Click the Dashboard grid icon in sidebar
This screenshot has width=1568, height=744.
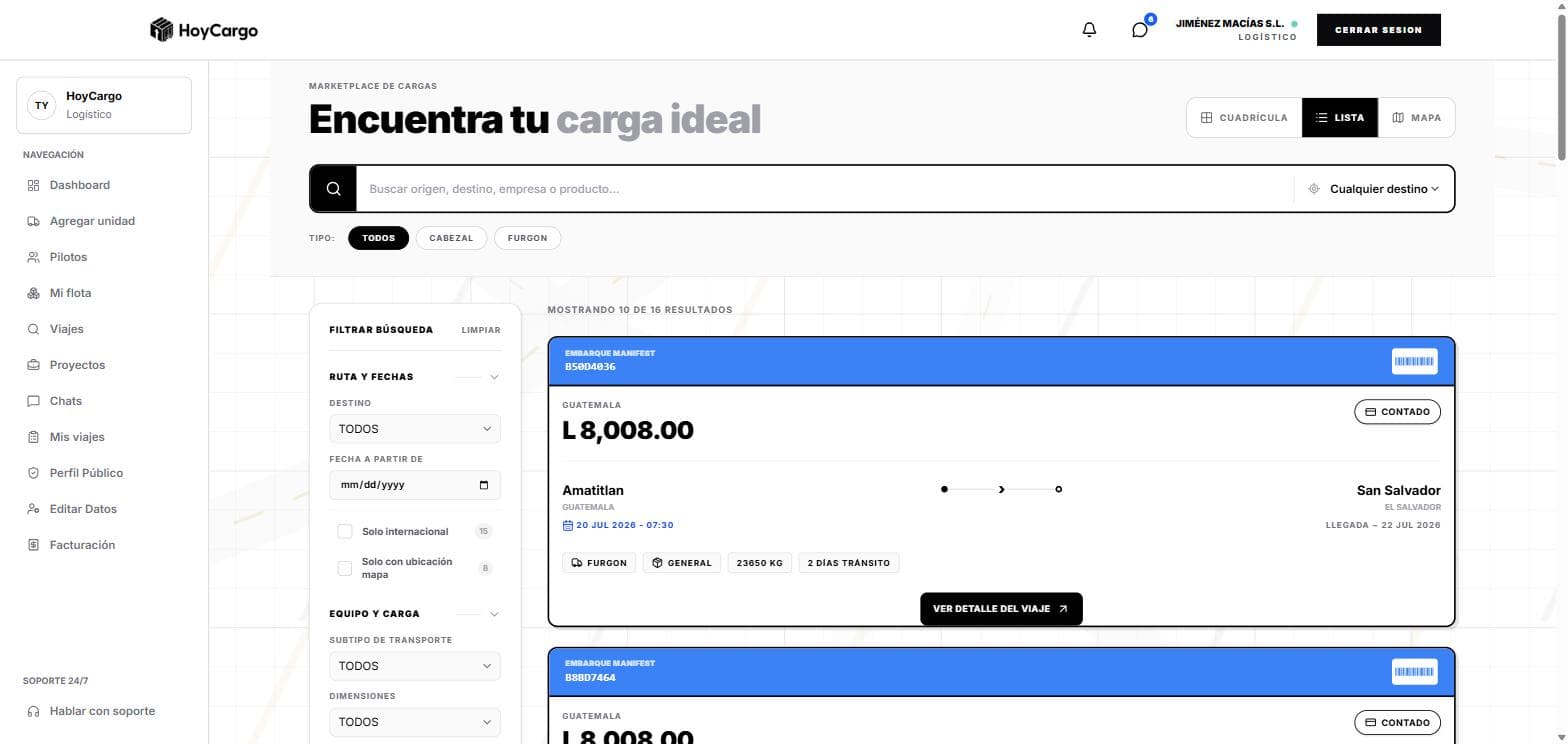point(33,185)
